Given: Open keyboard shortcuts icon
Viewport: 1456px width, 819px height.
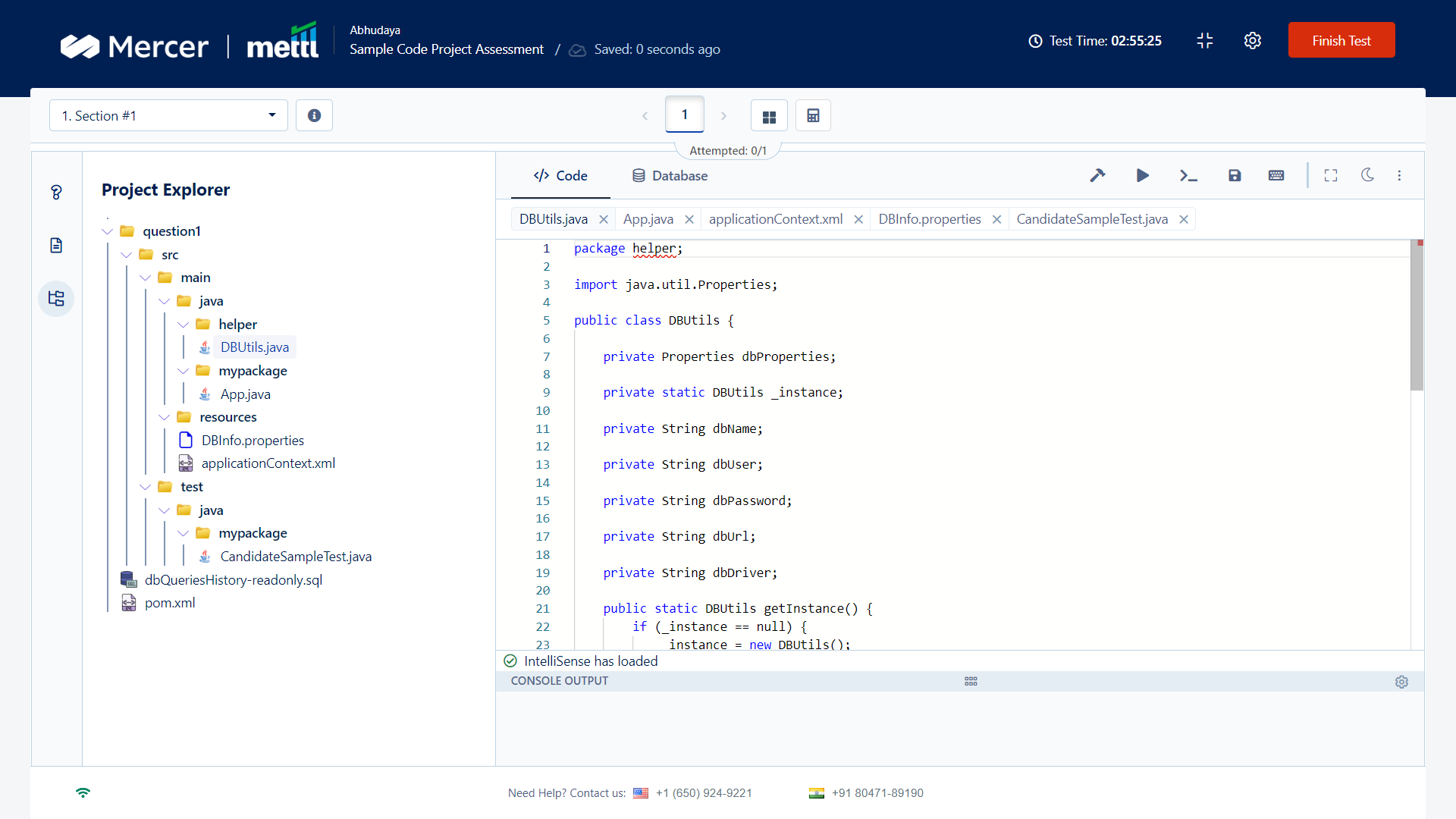Looking at the screenshot, I should pos(1276,175).
